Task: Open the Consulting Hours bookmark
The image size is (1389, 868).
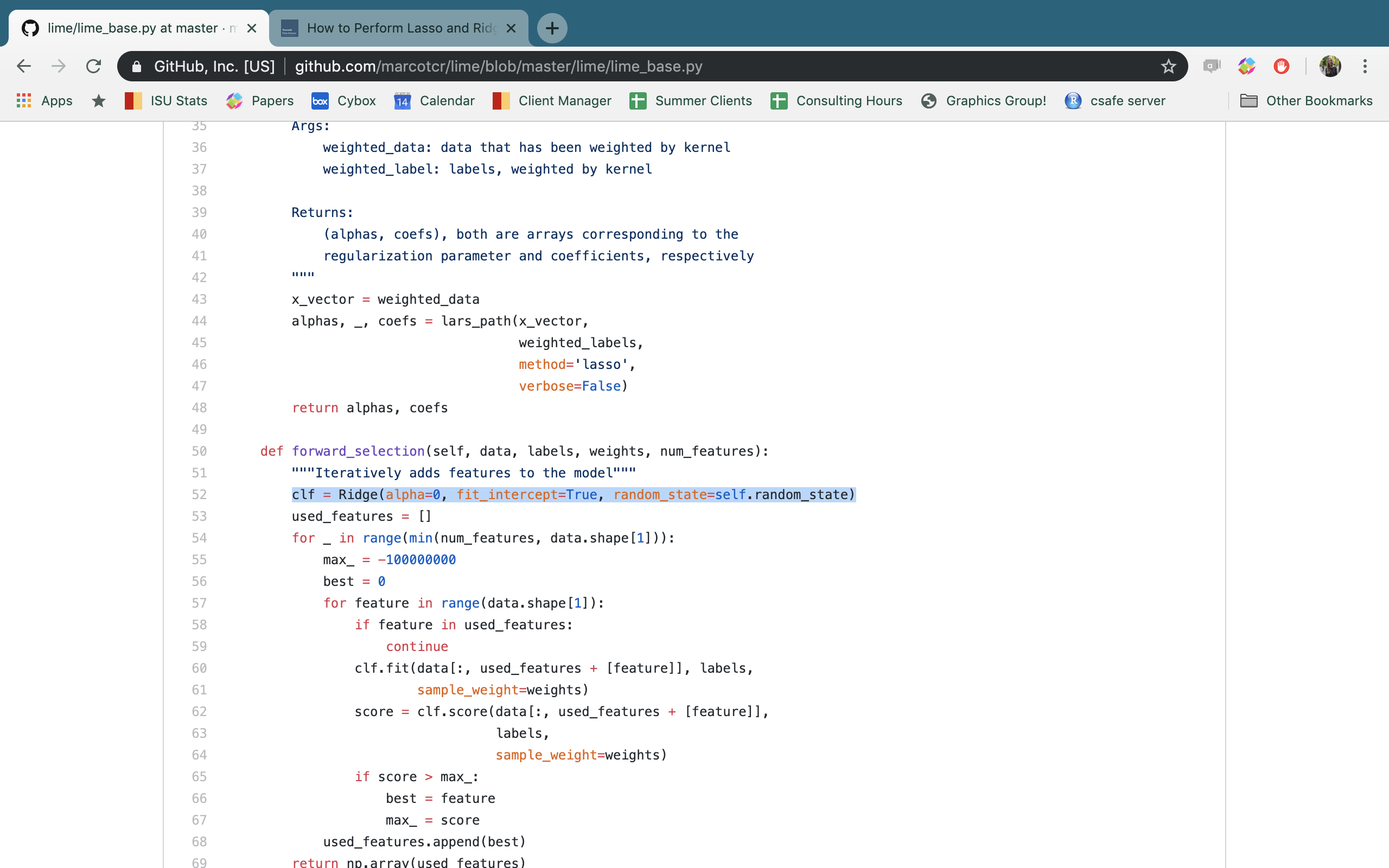Action: click(836, 100)
